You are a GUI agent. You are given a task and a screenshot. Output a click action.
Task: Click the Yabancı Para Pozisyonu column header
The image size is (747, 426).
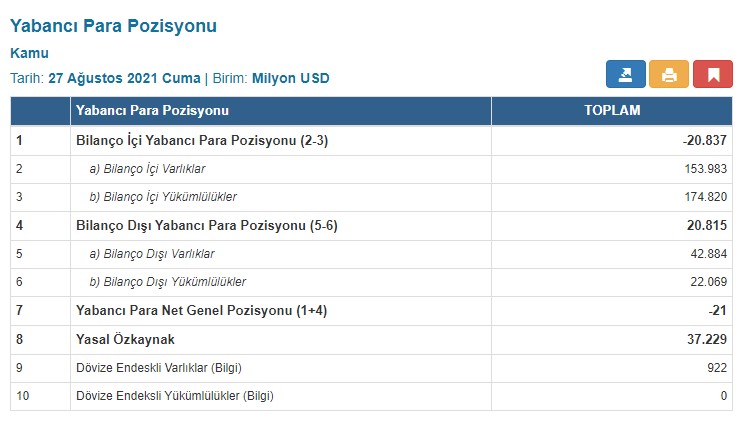point(153,110)
